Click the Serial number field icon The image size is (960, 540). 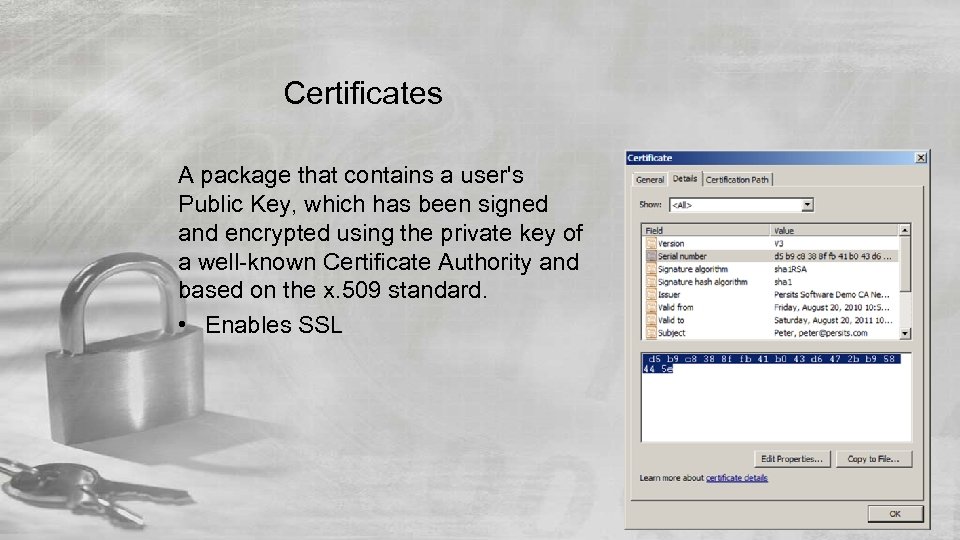pyautogui.click(x=651, y=257)
